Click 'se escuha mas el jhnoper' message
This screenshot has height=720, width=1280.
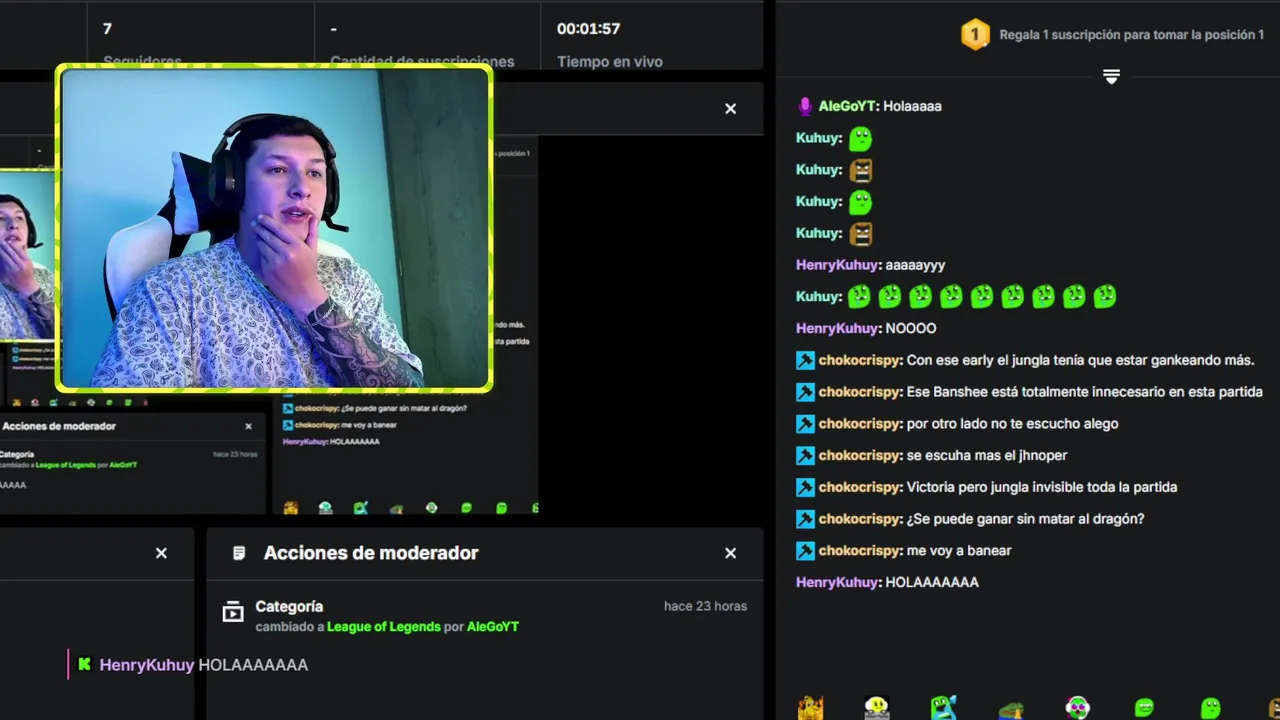(x=987, y=455)
